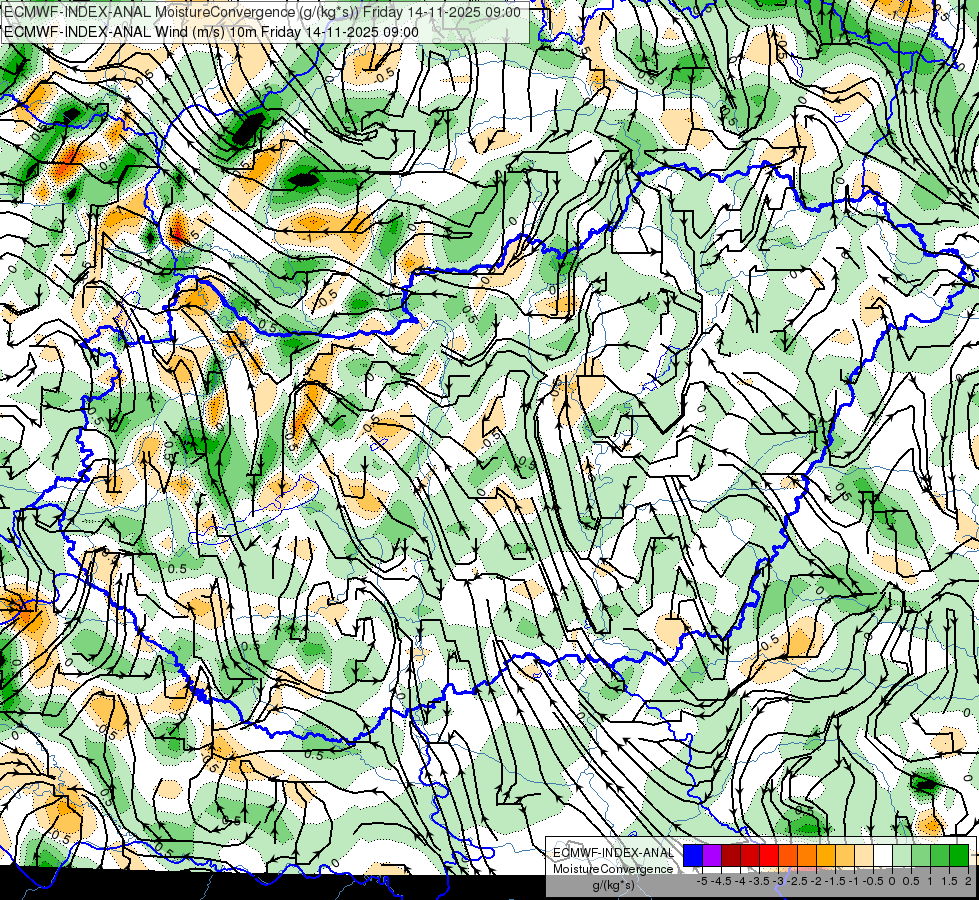979x900 pixels.
Task: Click the 1.5 tick label on the colorbar
Action: 949,881
